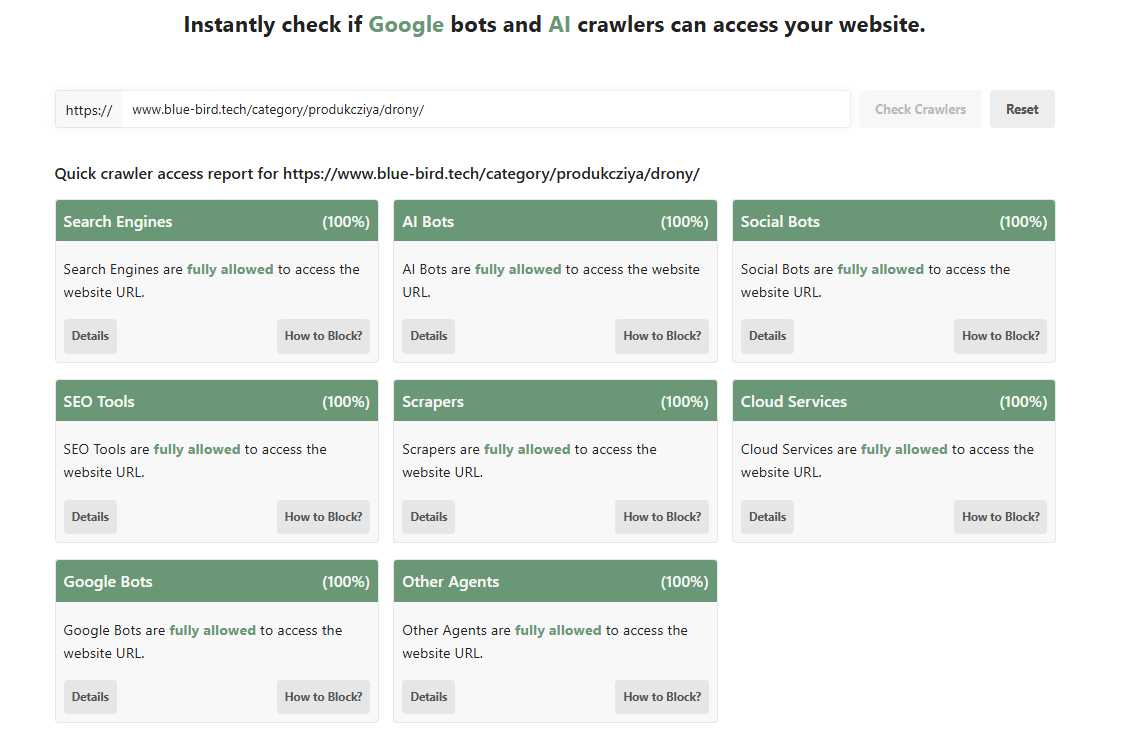Click How to Block for Google Bots
This screenshot has width=1121, height=744.
pos(323,697)
